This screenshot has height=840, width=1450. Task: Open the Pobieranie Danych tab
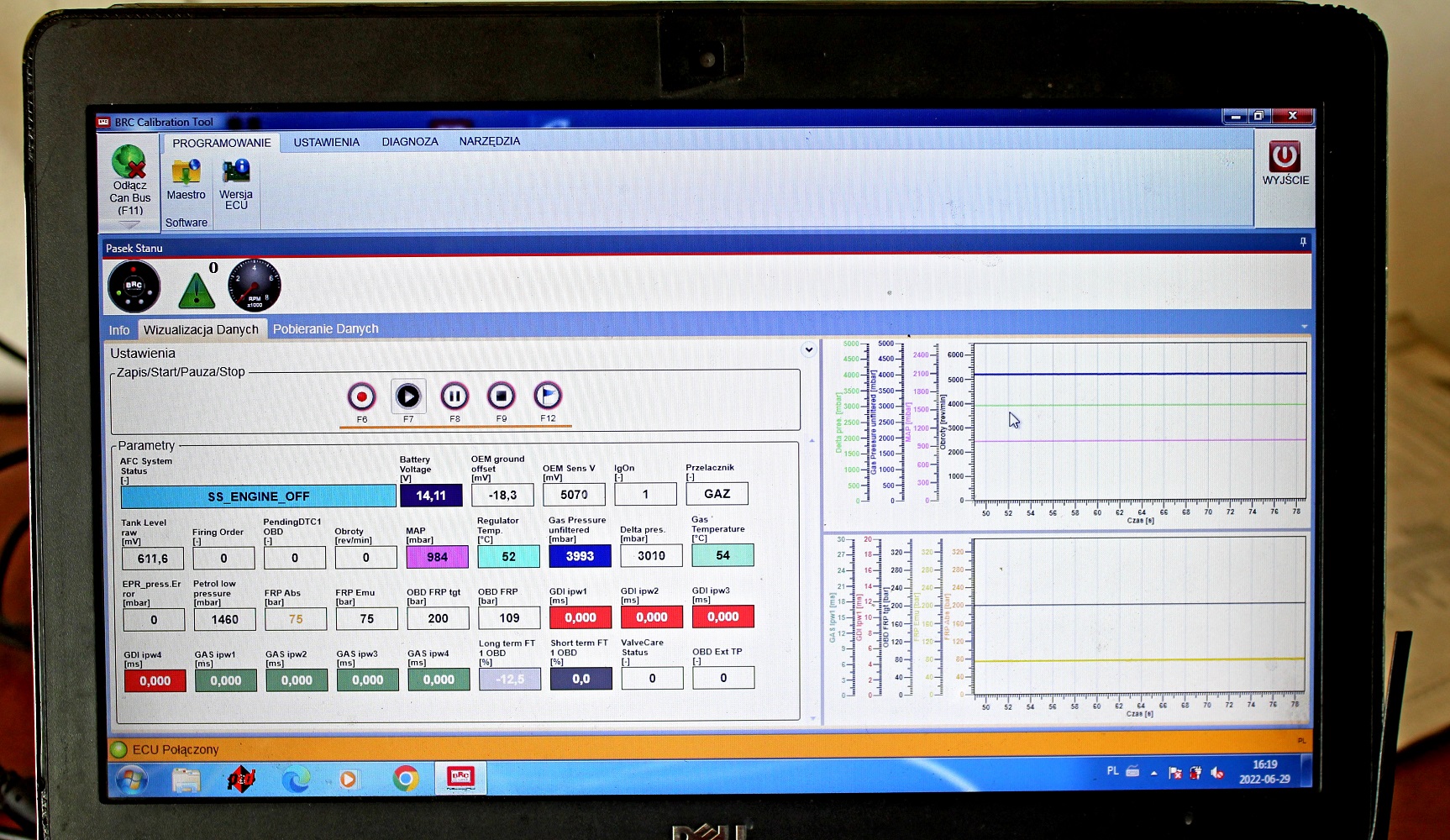(325, 329)
